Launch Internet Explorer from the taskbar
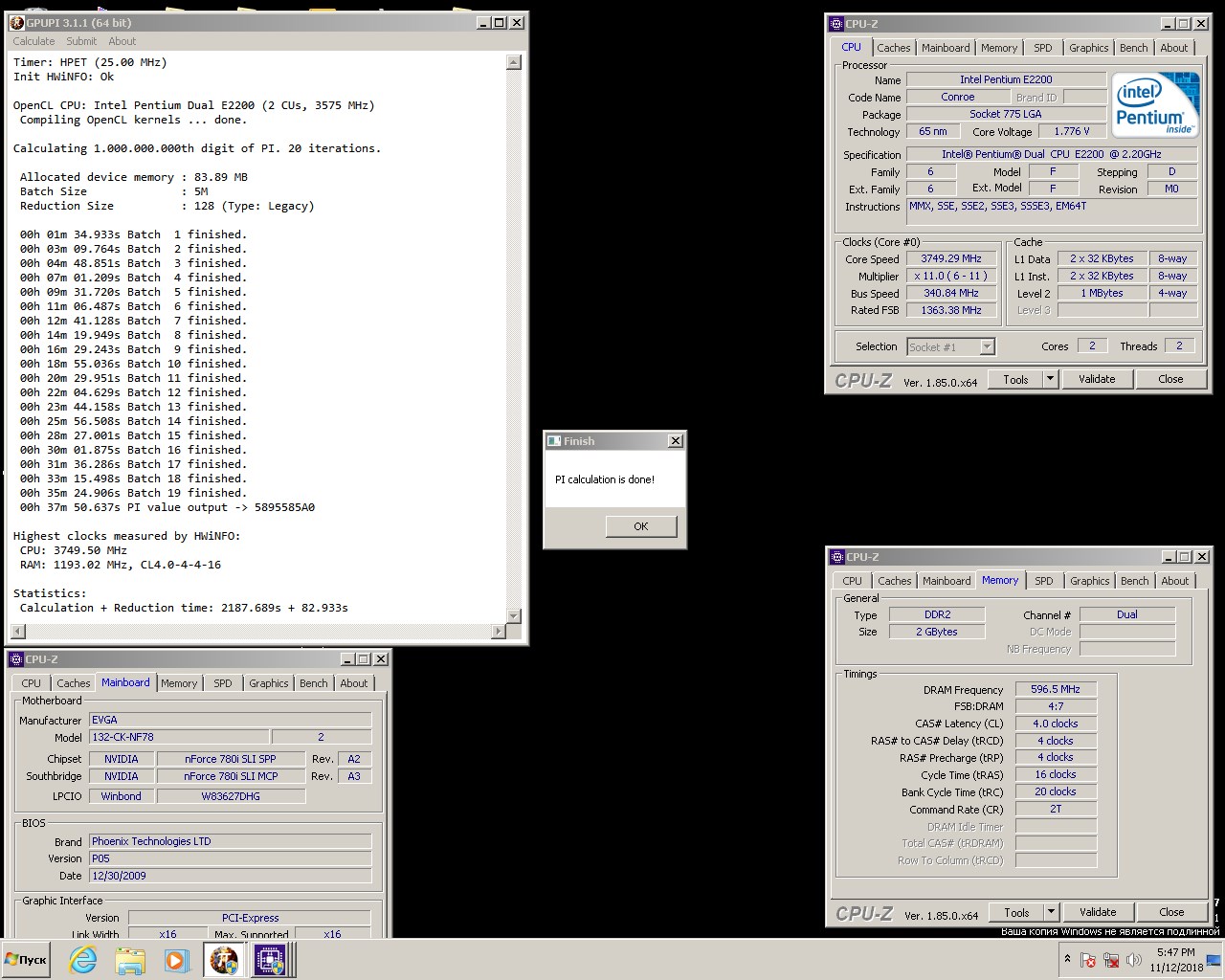Image resolution: width=1225 pixels, height=980 pixels. pyautogui.click(x=83, y=960)
